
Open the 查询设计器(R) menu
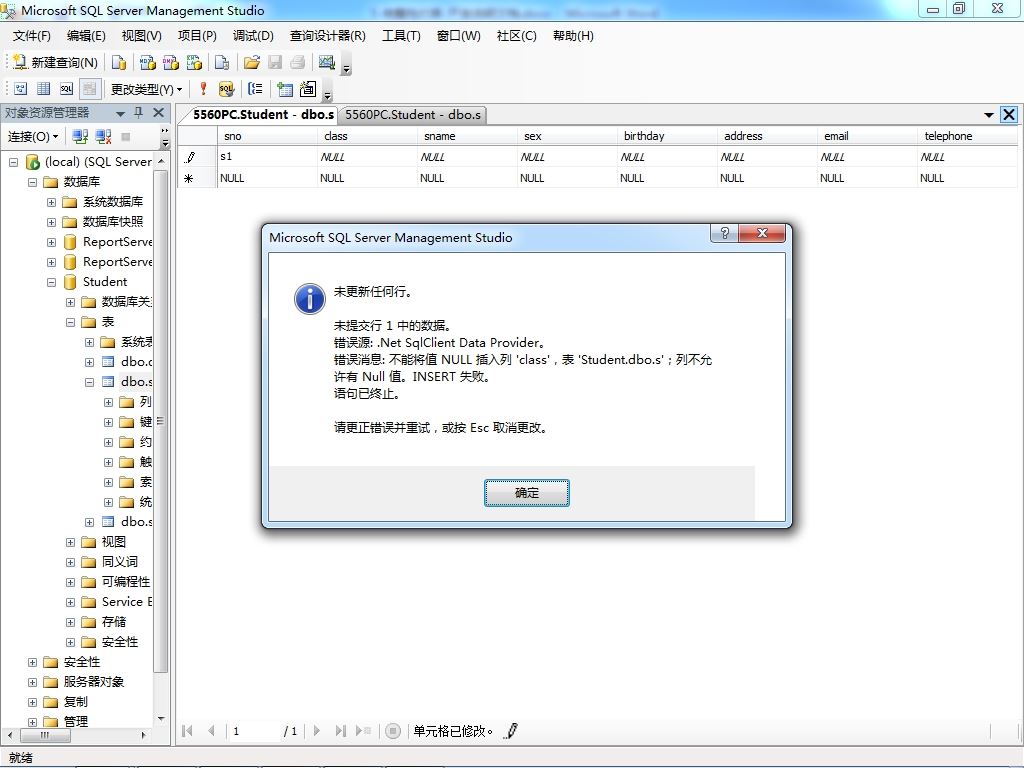327,36
